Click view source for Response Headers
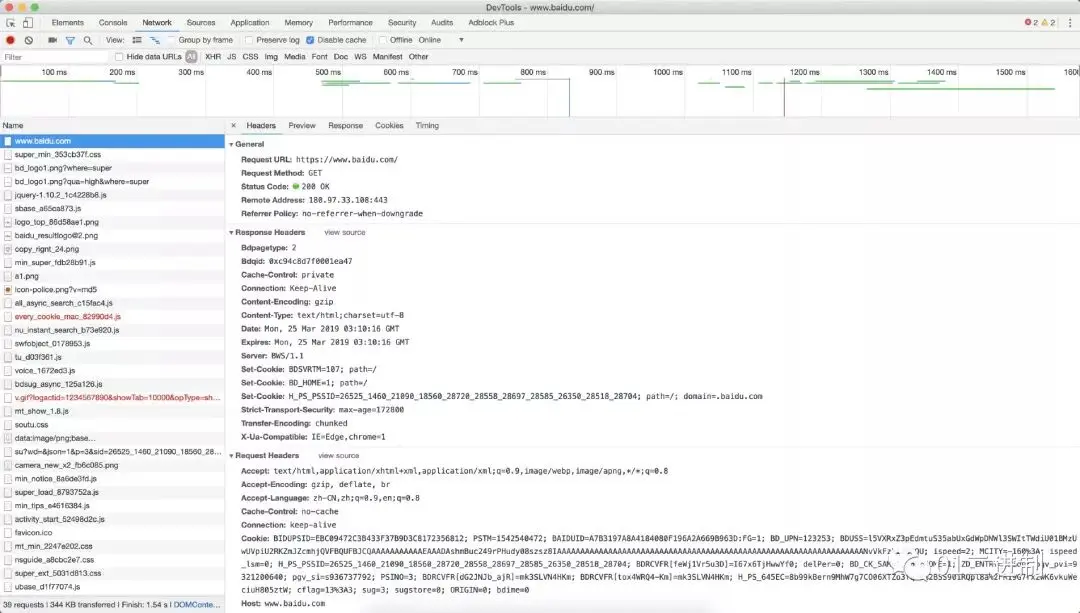Screen dimensions: 1080x613 coord(345,233)
